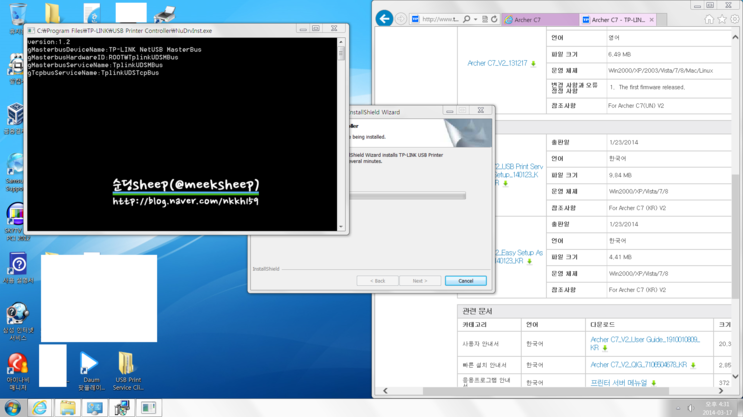The image size is (743, 417).
Task: Switch to the first Archer C7 tab
Action: tap(540, 19)
